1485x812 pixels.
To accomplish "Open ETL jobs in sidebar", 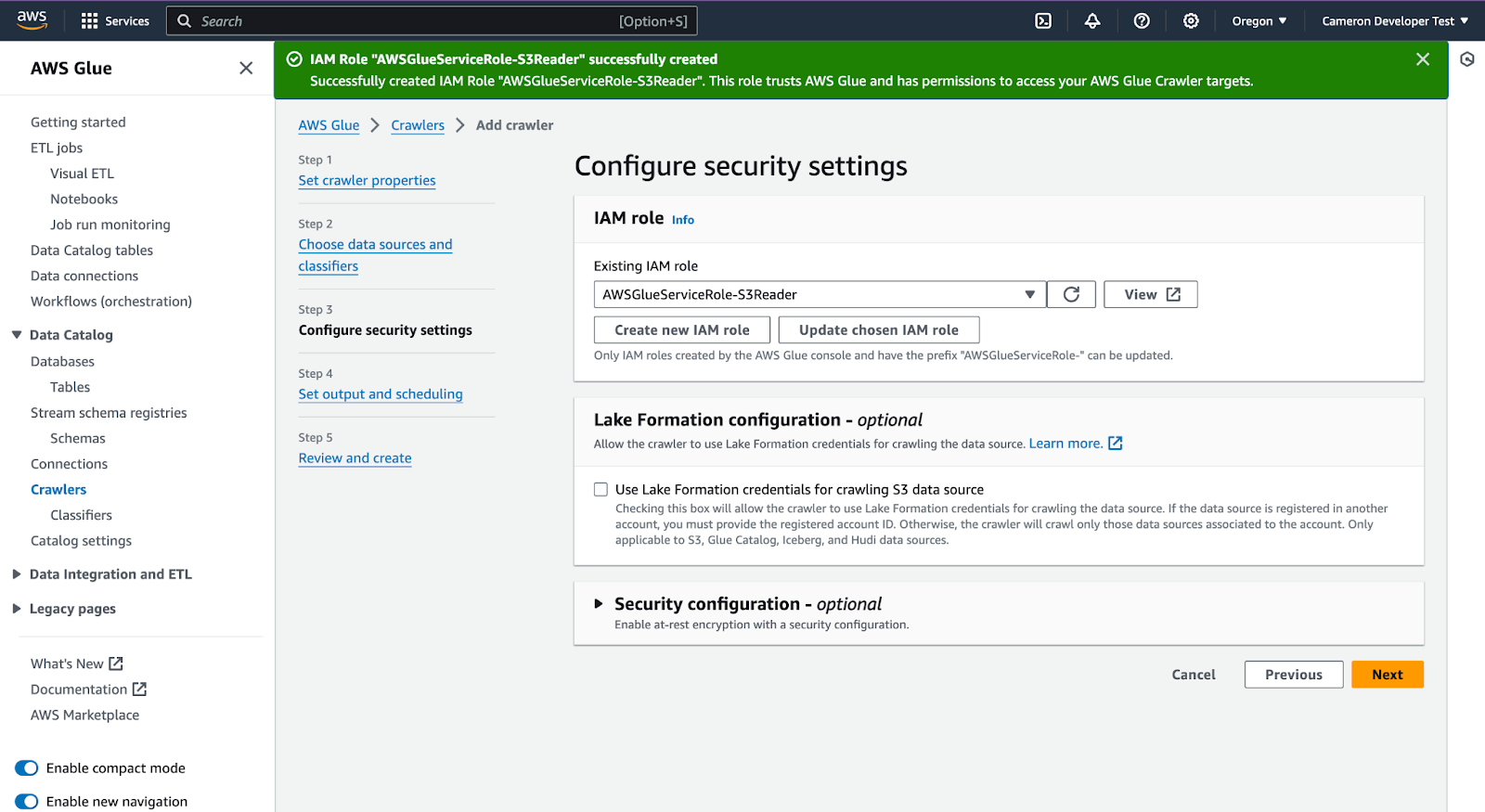I will pyautogui.click(x=57, y=148).
